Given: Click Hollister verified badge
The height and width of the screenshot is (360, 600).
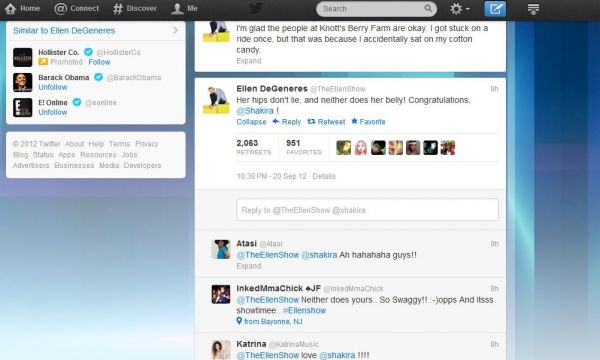Looking at the screenshot, I should tap(88, 52).
